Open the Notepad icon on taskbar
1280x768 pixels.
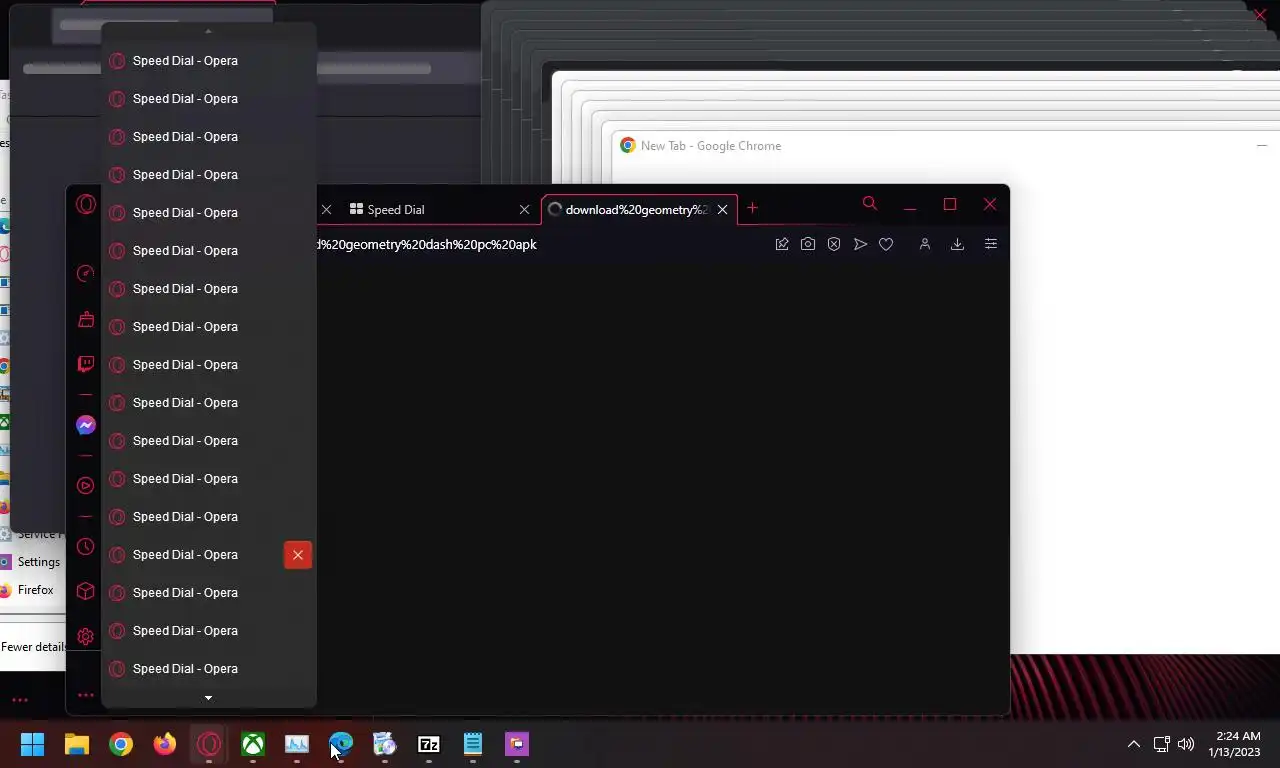tap(473, 744)
